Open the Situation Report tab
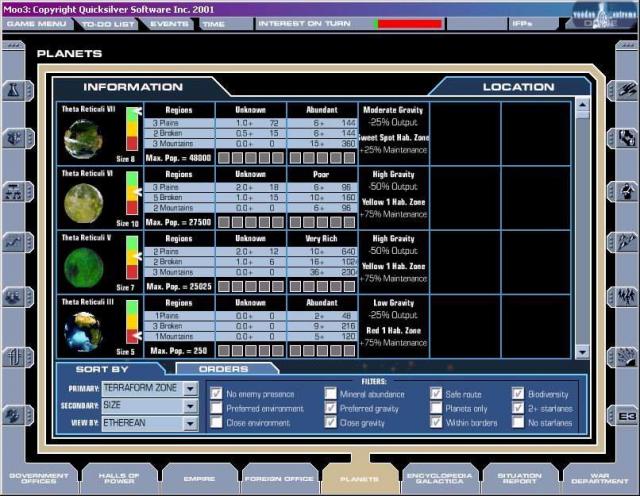The width and height of the screenshot is (640, 496). click(519, 478)
